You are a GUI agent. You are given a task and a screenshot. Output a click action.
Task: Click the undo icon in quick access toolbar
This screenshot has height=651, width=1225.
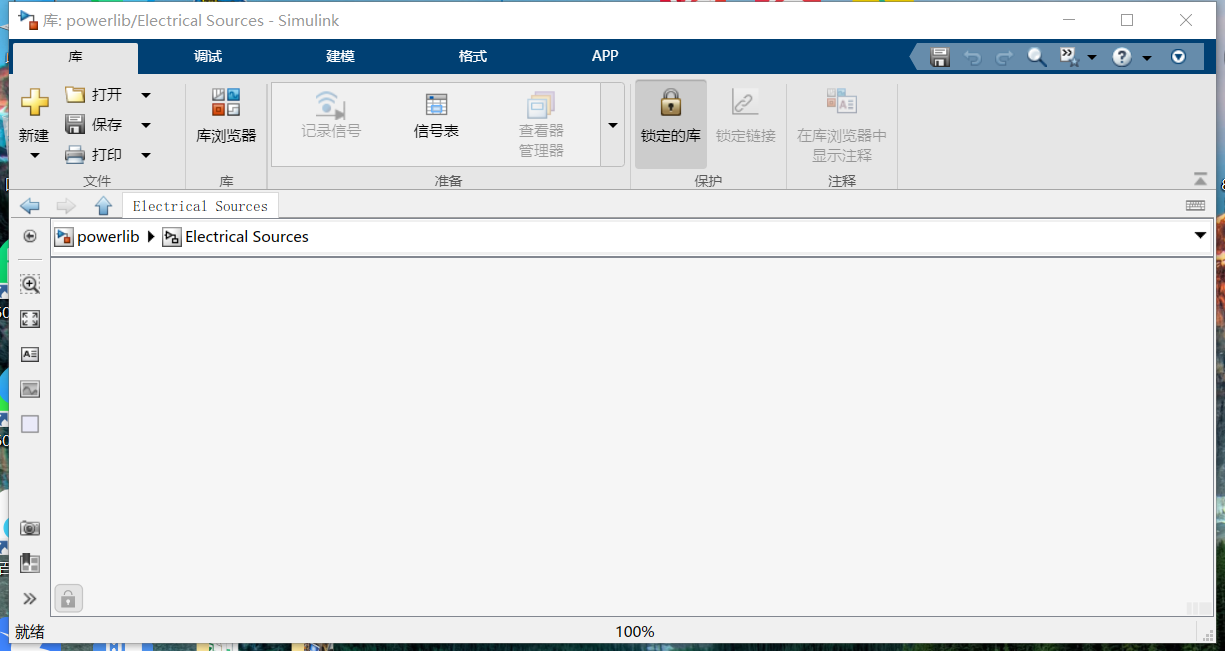pos(972,57)
